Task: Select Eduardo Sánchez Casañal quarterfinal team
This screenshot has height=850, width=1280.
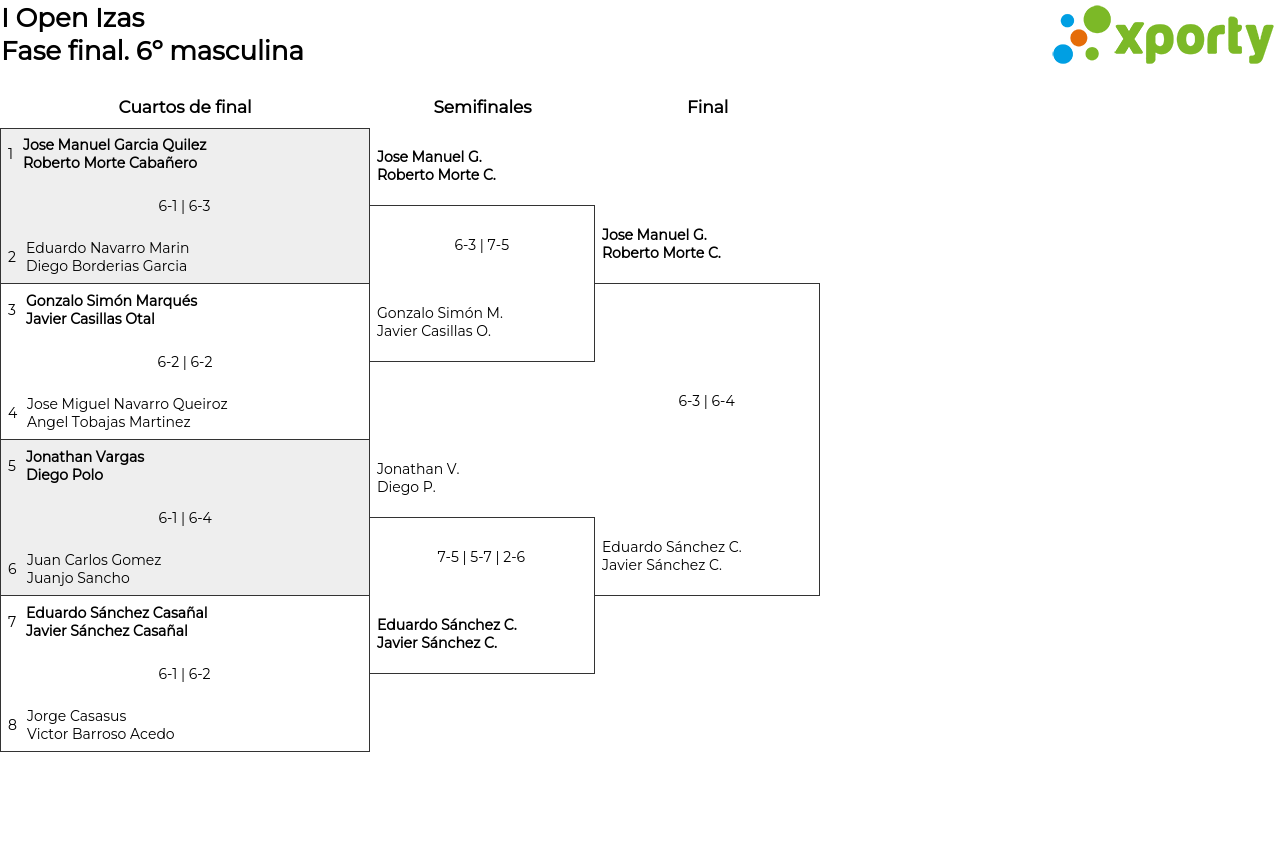Action: click(117, 622)
